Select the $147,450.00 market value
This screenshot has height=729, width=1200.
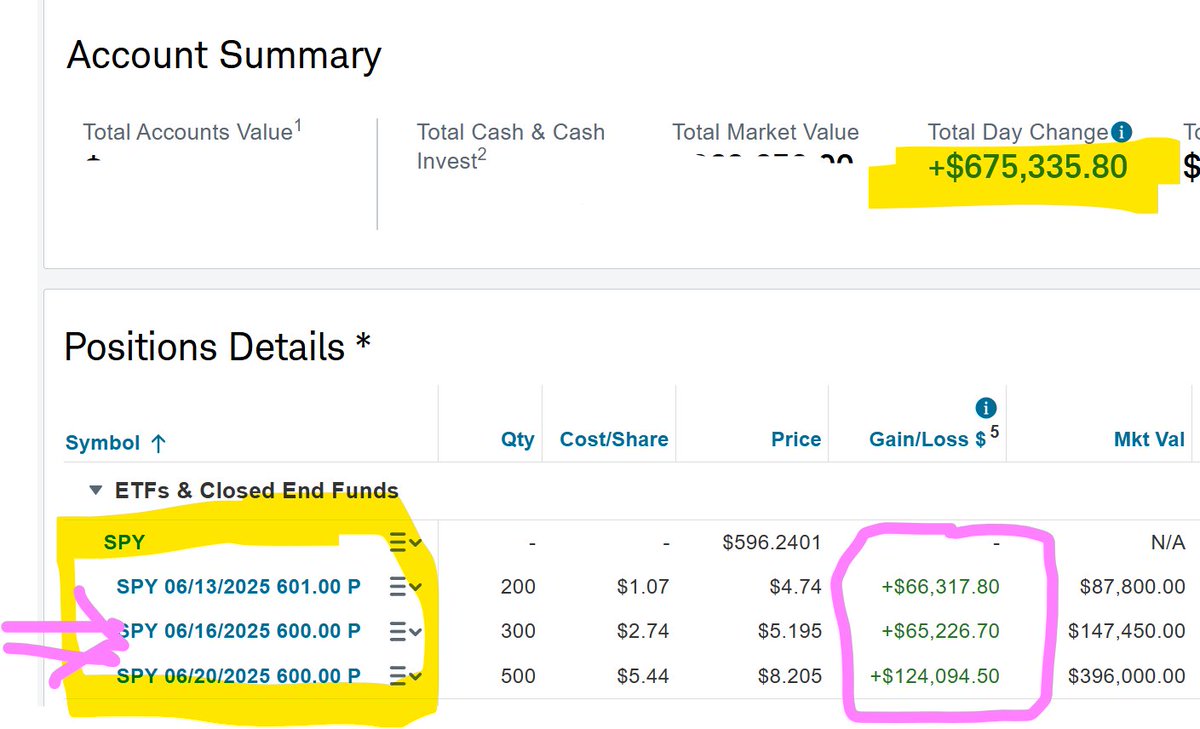pyautogui.click(x=1127, y=631)
